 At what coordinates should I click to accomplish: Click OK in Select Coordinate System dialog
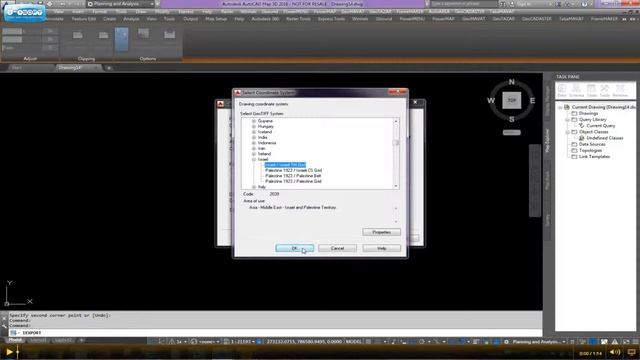click(294, 248)
